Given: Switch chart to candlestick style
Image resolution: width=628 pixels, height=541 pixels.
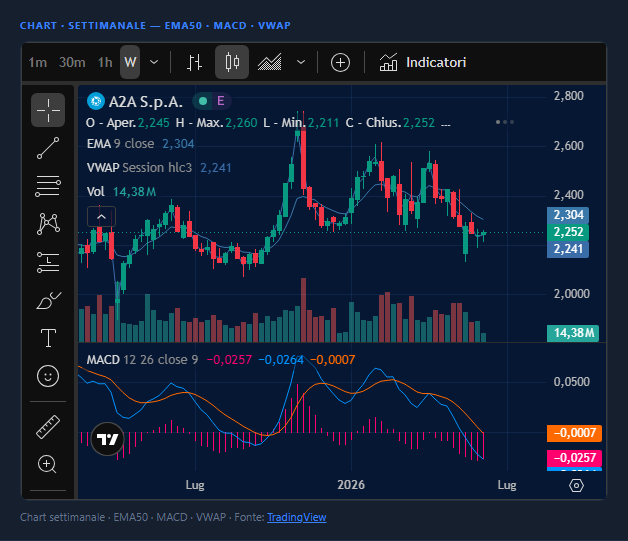Looking at the screenshot, I should point(232,62).
